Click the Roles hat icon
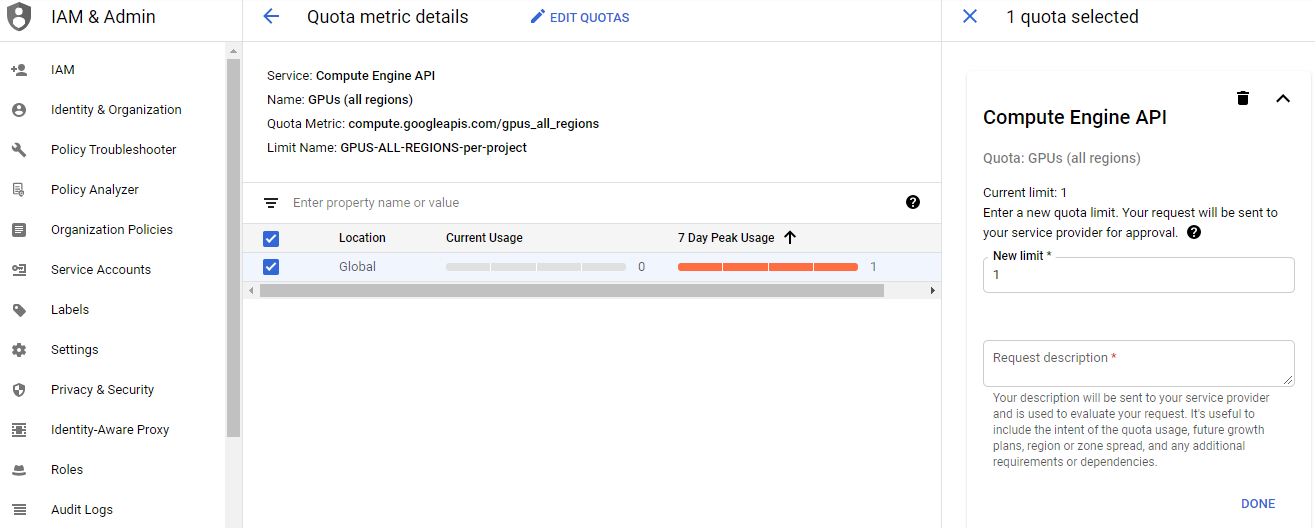Viewport: 1315px width, 528px height. [x=18, y=470]
